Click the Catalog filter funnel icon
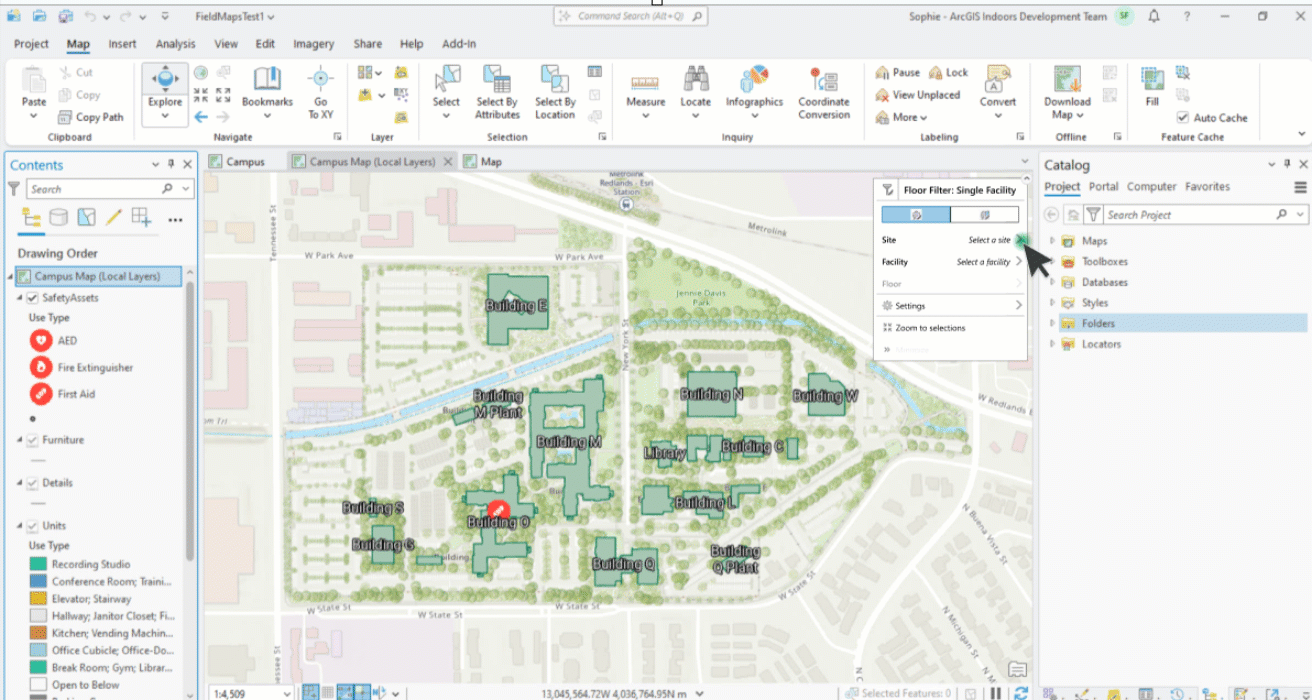The image size is (1312, 700). click(1093, 215)
